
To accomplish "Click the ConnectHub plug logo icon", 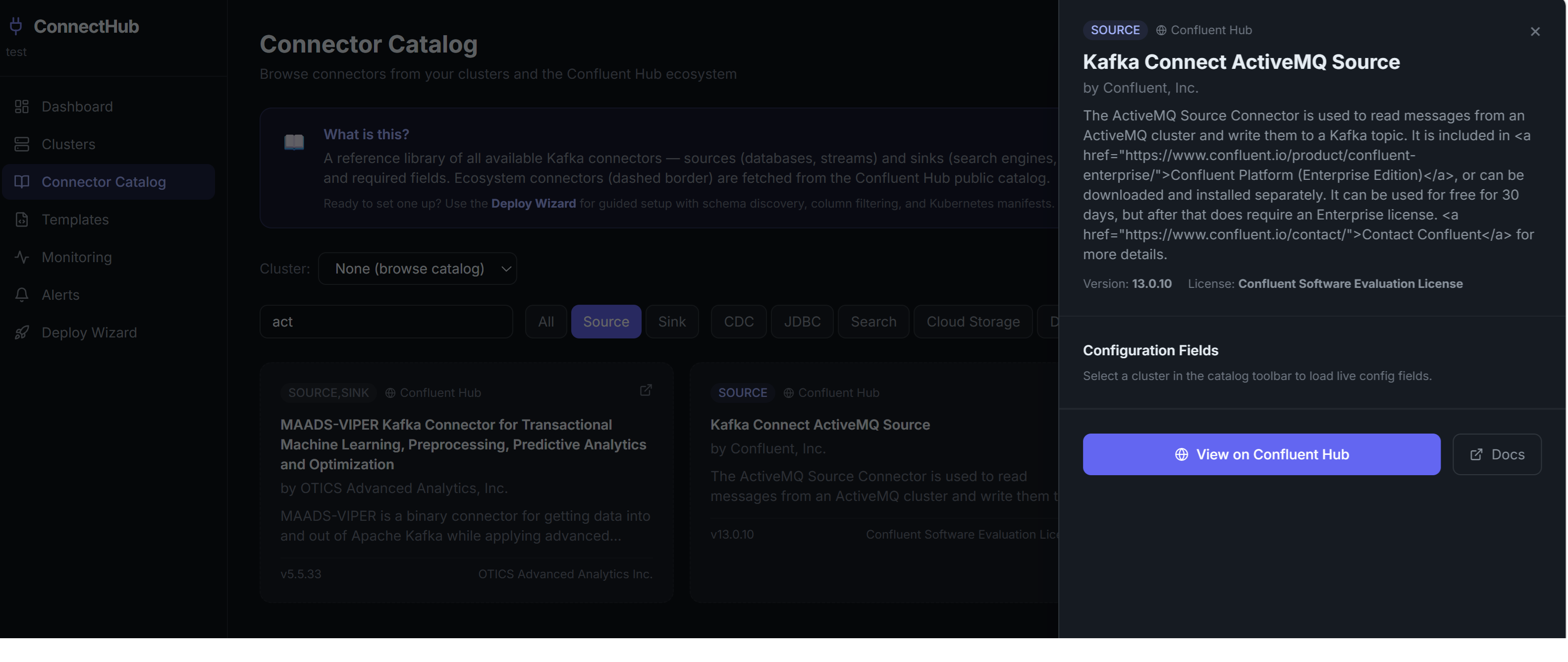I will (16, 26).
